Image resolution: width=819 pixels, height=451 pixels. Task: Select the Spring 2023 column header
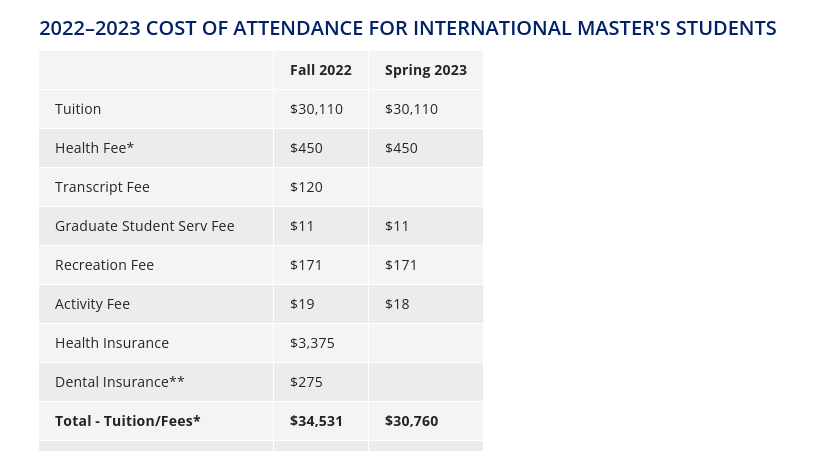tap(425, 70)
